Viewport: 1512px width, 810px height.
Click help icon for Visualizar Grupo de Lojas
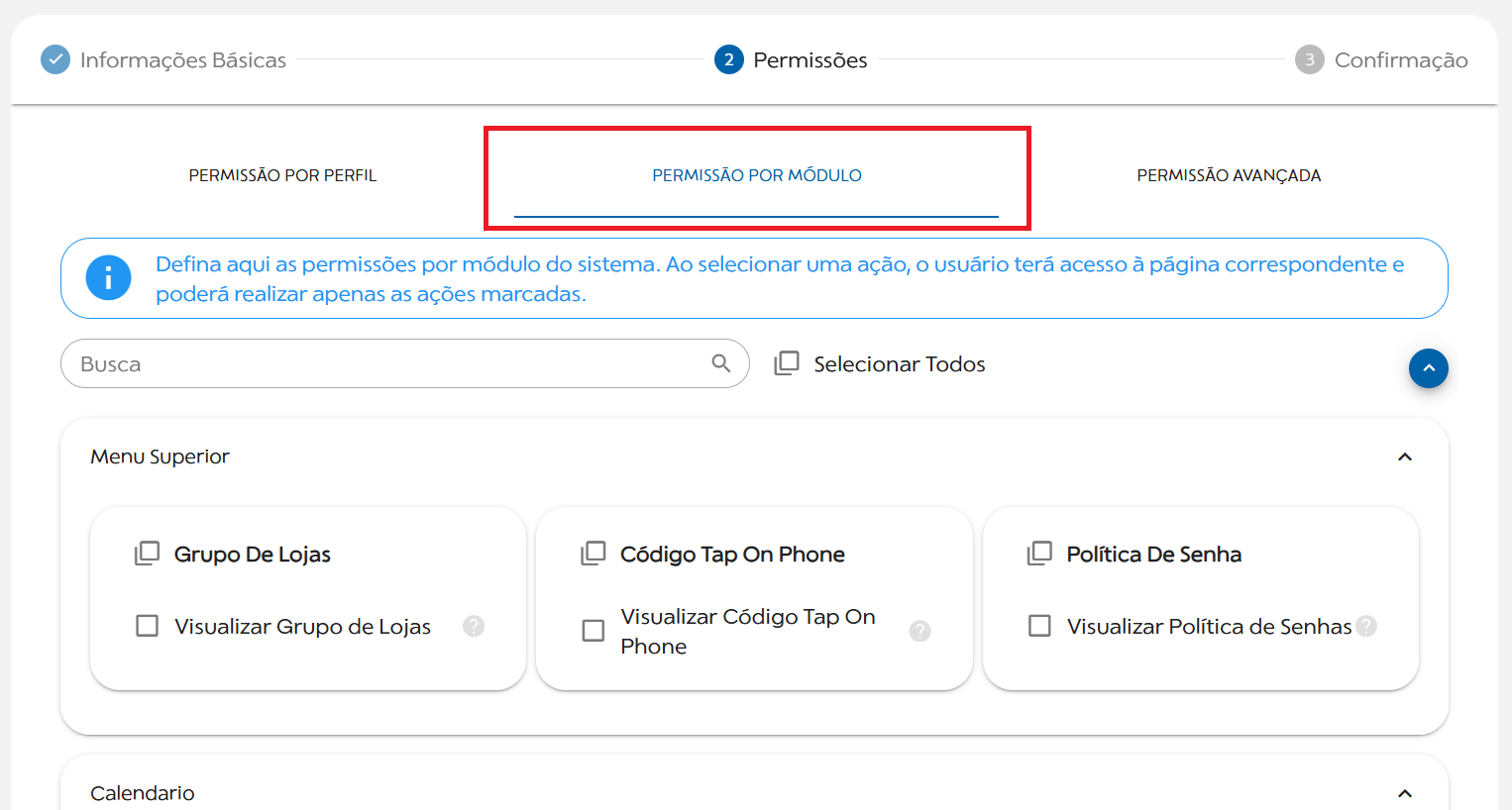click(x=474, y=626)
